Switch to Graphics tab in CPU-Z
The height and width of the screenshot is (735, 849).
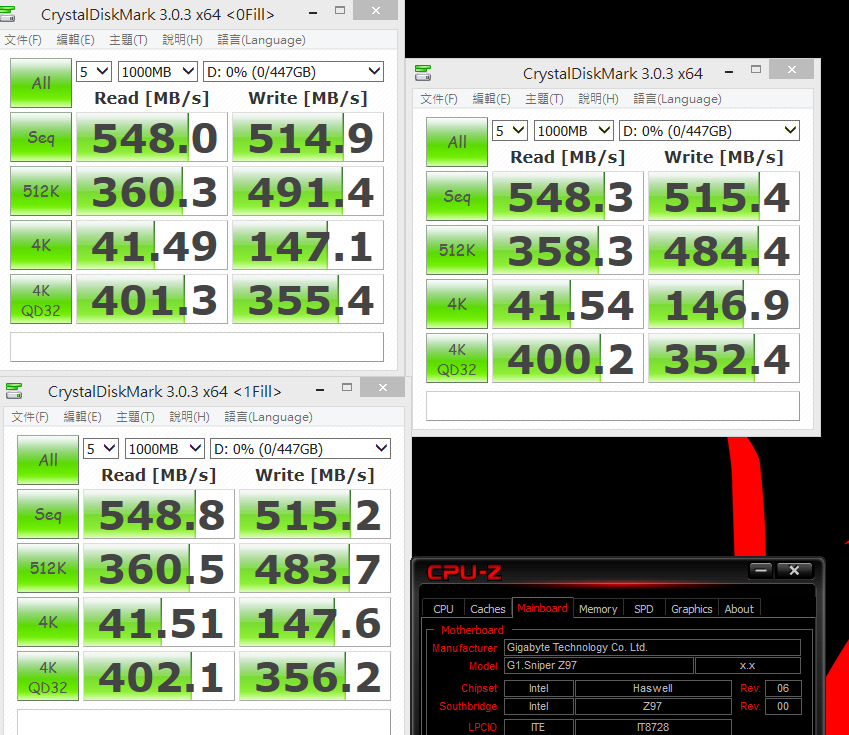click(691, 609)
